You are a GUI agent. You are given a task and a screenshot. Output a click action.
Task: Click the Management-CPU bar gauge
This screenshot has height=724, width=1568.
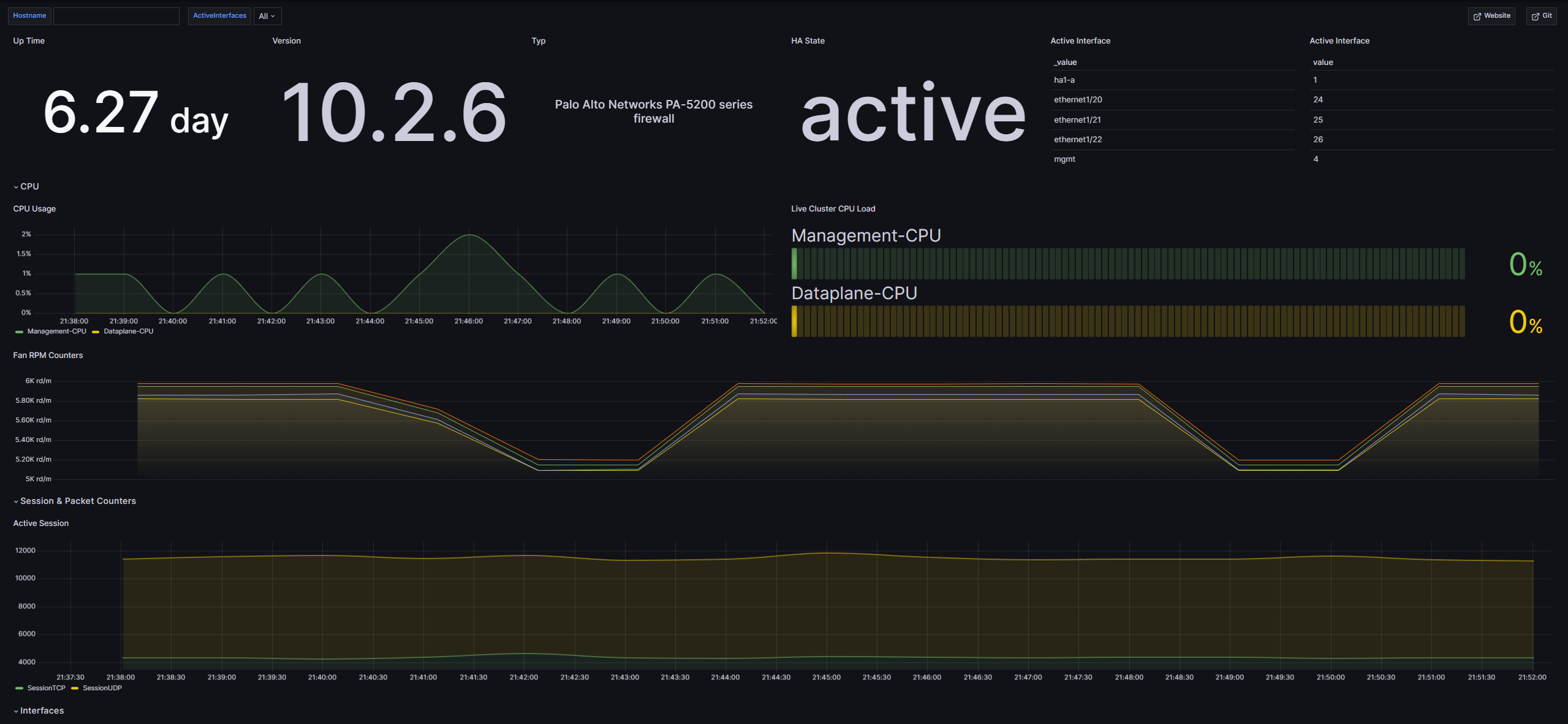[1127, 264]
